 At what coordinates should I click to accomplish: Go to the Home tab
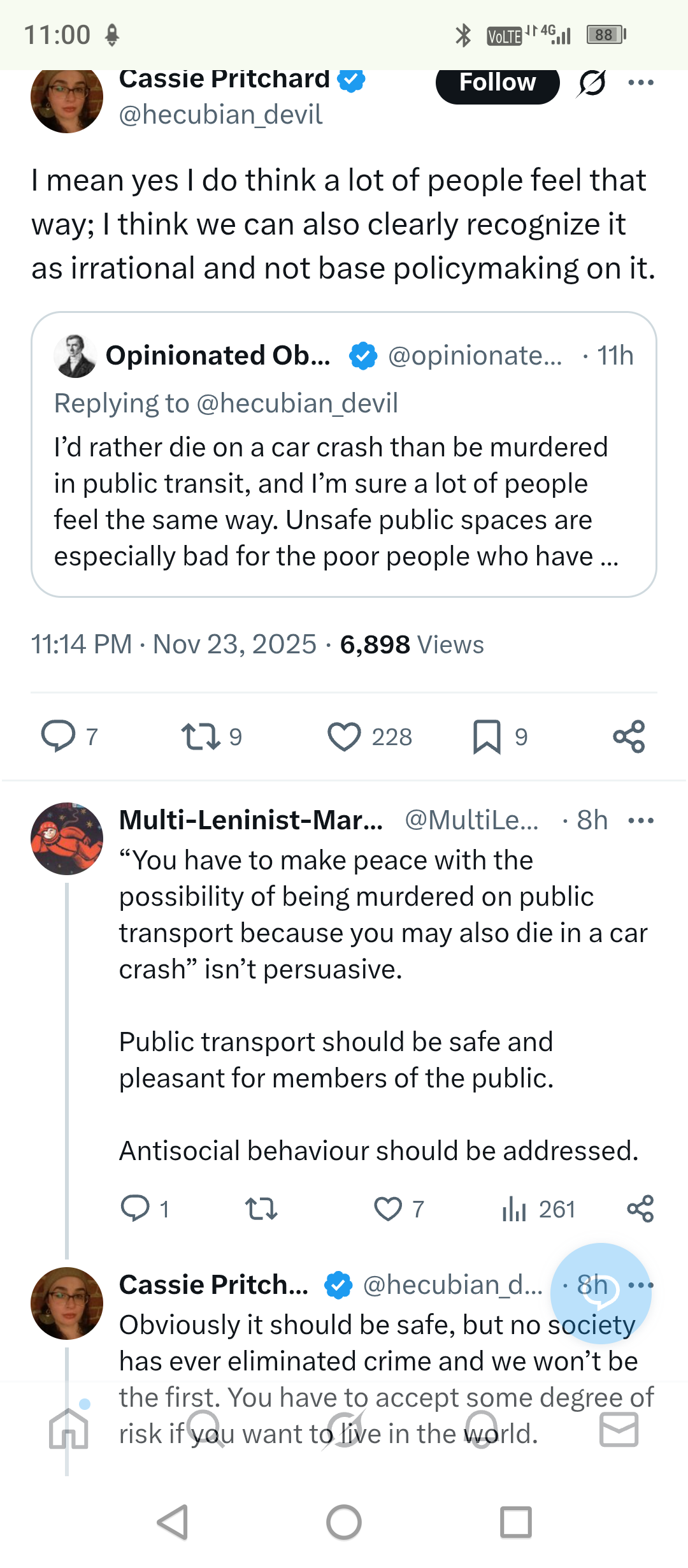[69, 1429]
